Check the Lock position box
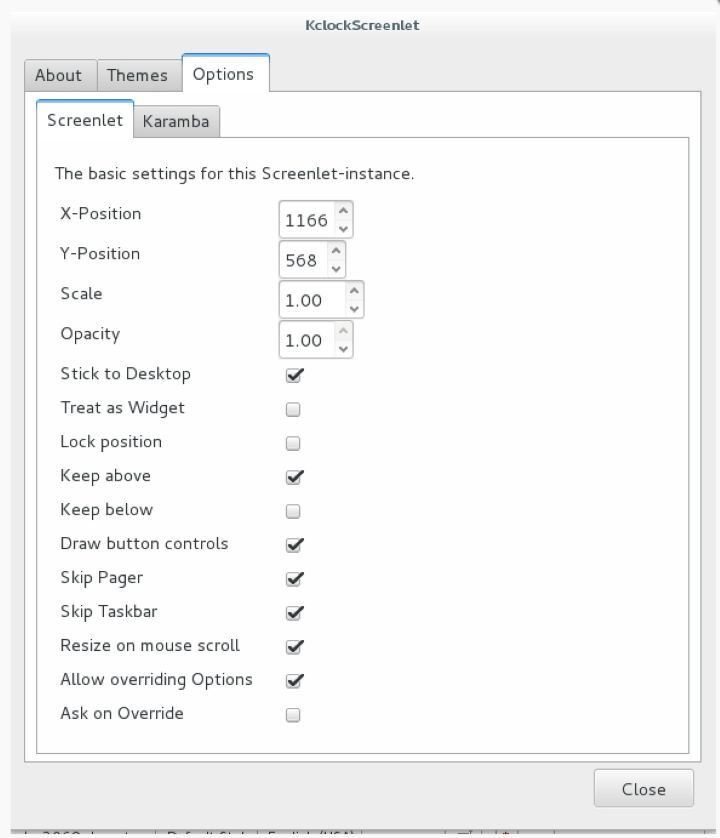The image size is (720, 838). (293, 443)
